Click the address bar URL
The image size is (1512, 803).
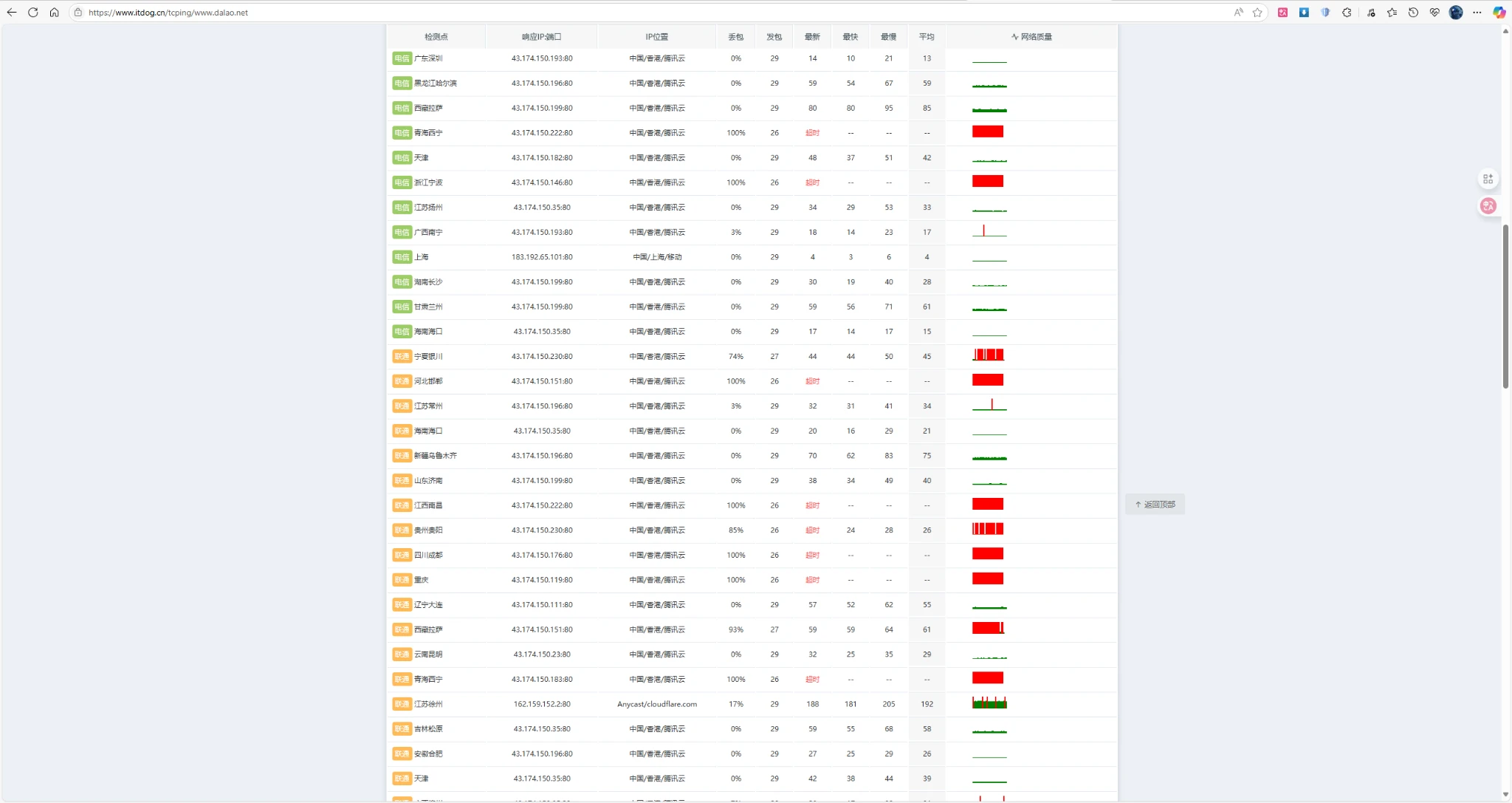pos(168,13)
